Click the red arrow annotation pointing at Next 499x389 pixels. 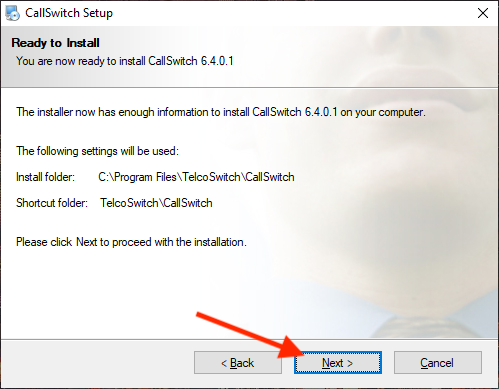point(250,335)
